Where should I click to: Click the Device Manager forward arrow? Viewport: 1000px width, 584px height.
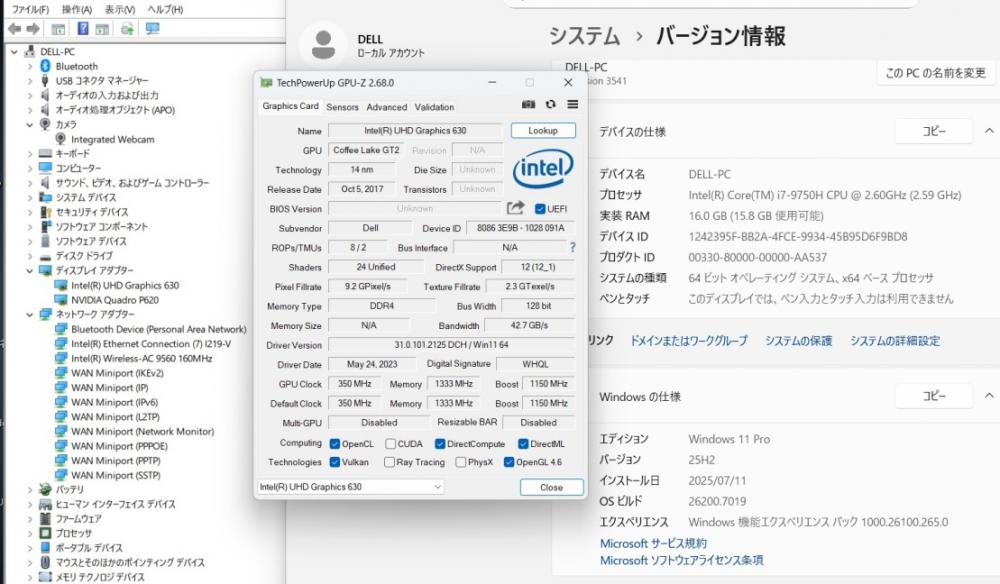(x=33, y=29)
